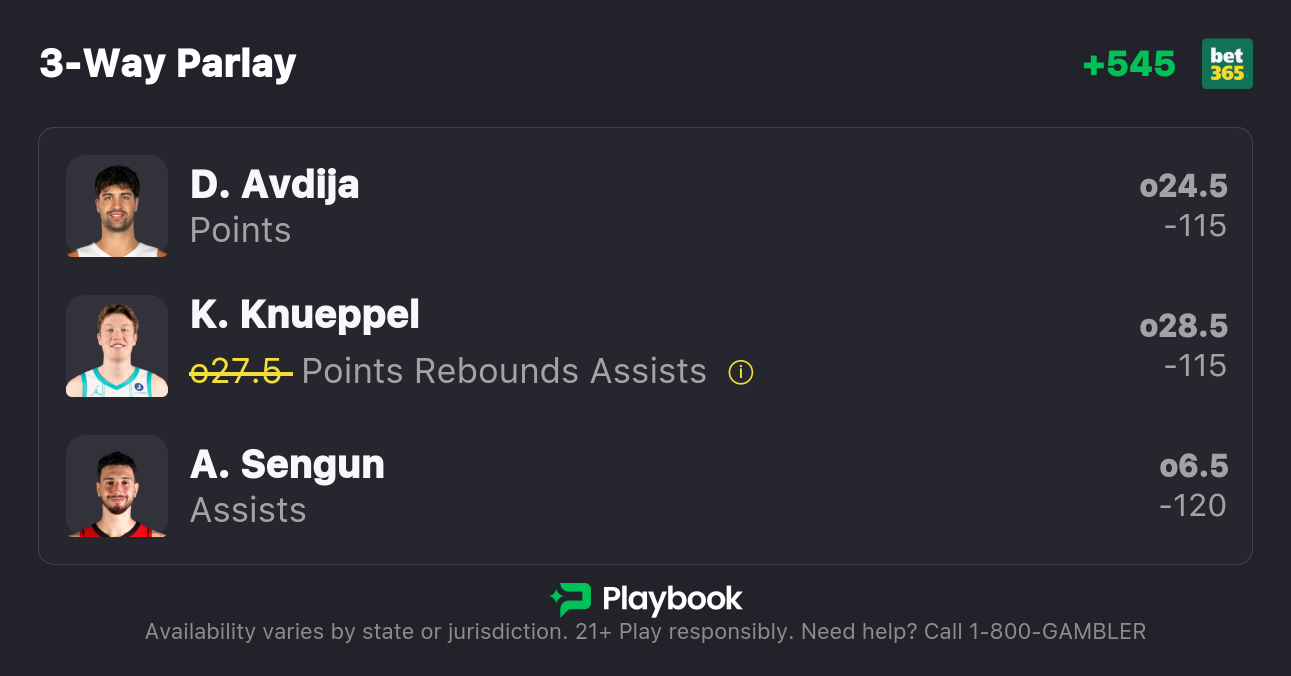Click the -115 odds for Avdija
1291x676 pixels.
tap(1195, 226)
